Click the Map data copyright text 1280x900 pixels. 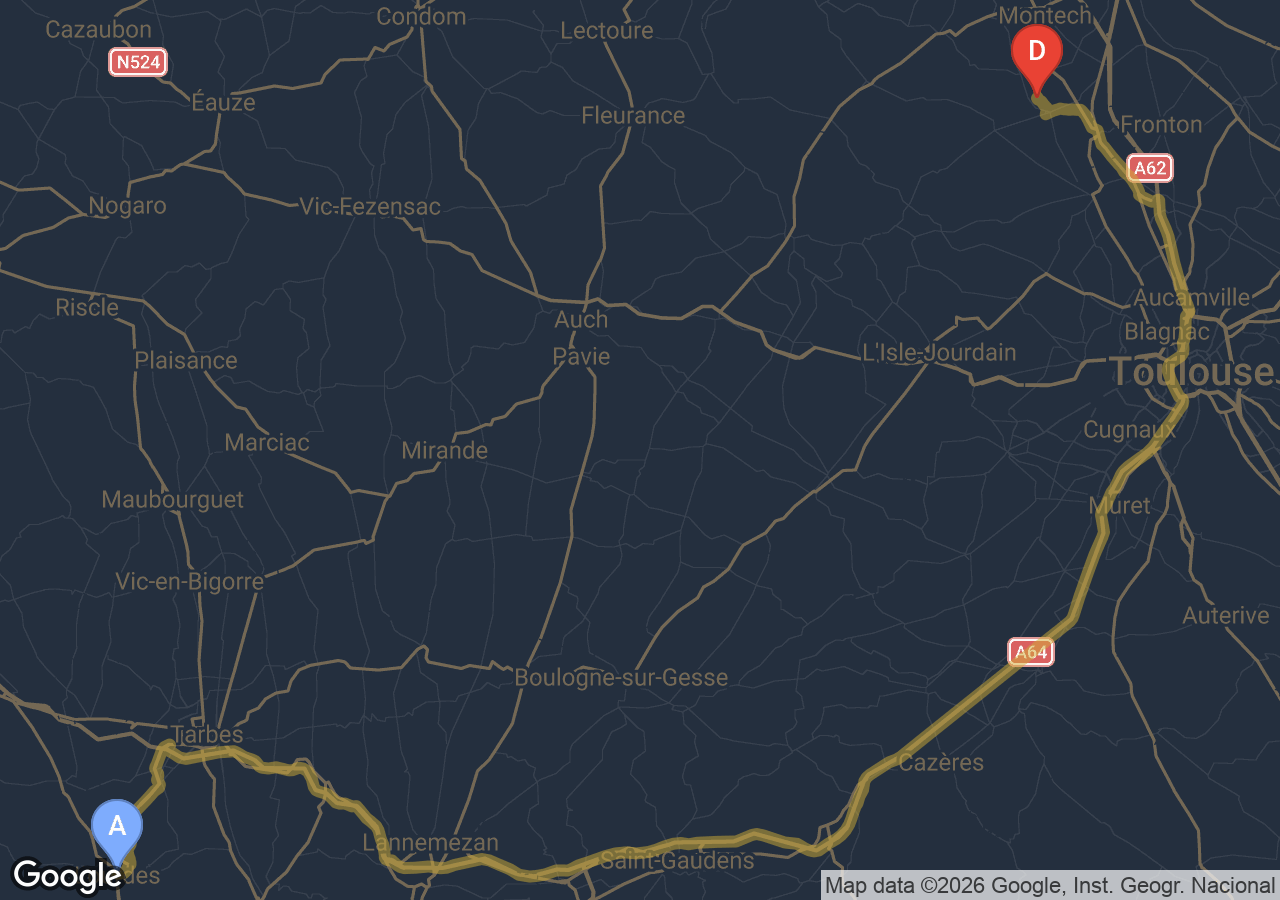click(x=1050, y=885)
